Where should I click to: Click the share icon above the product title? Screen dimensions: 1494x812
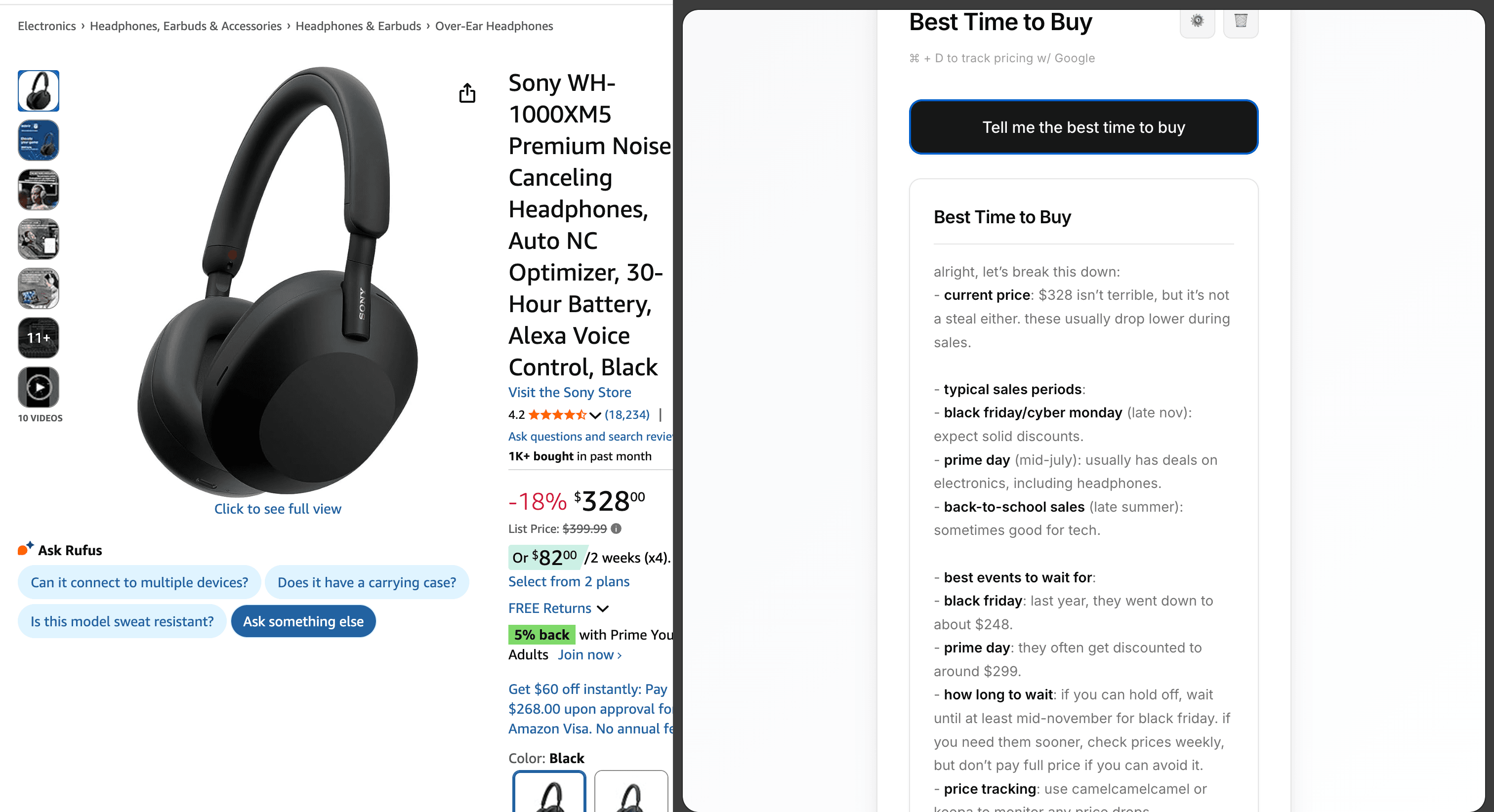tap(467, 93)
